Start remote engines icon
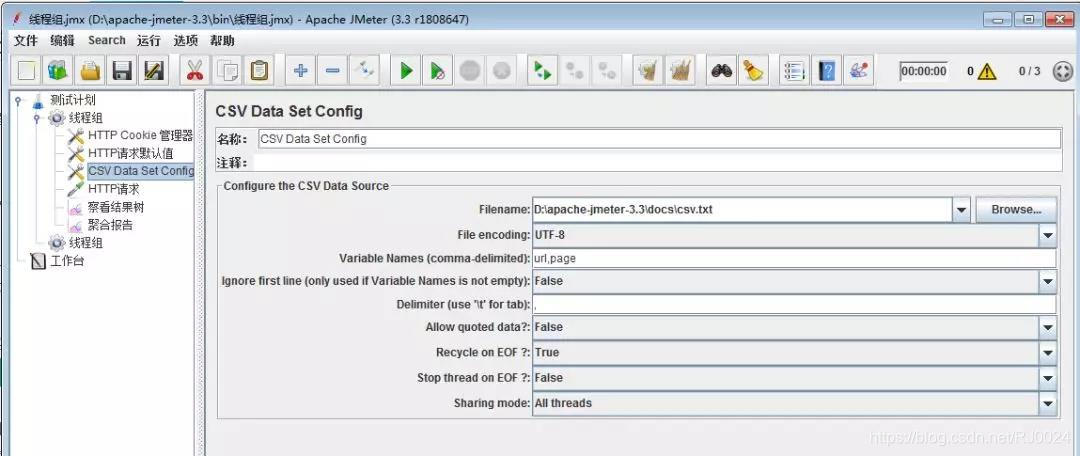 [543, 71]
